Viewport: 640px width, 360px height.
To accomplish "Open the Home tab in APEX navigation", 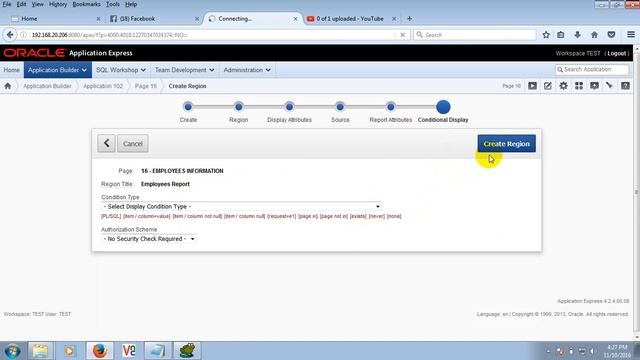I will 11,70.
